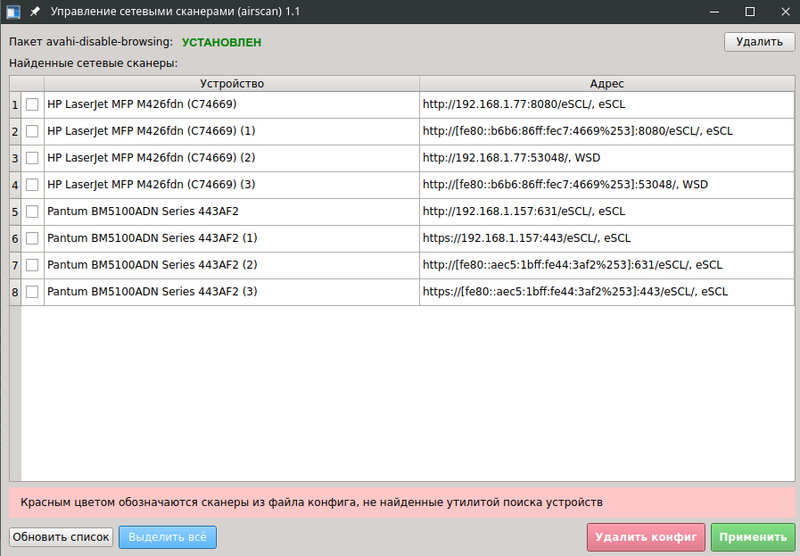Click the Обновить список button
The width and height of the screenshot is (800, 556).
click(x=61, y=537)
